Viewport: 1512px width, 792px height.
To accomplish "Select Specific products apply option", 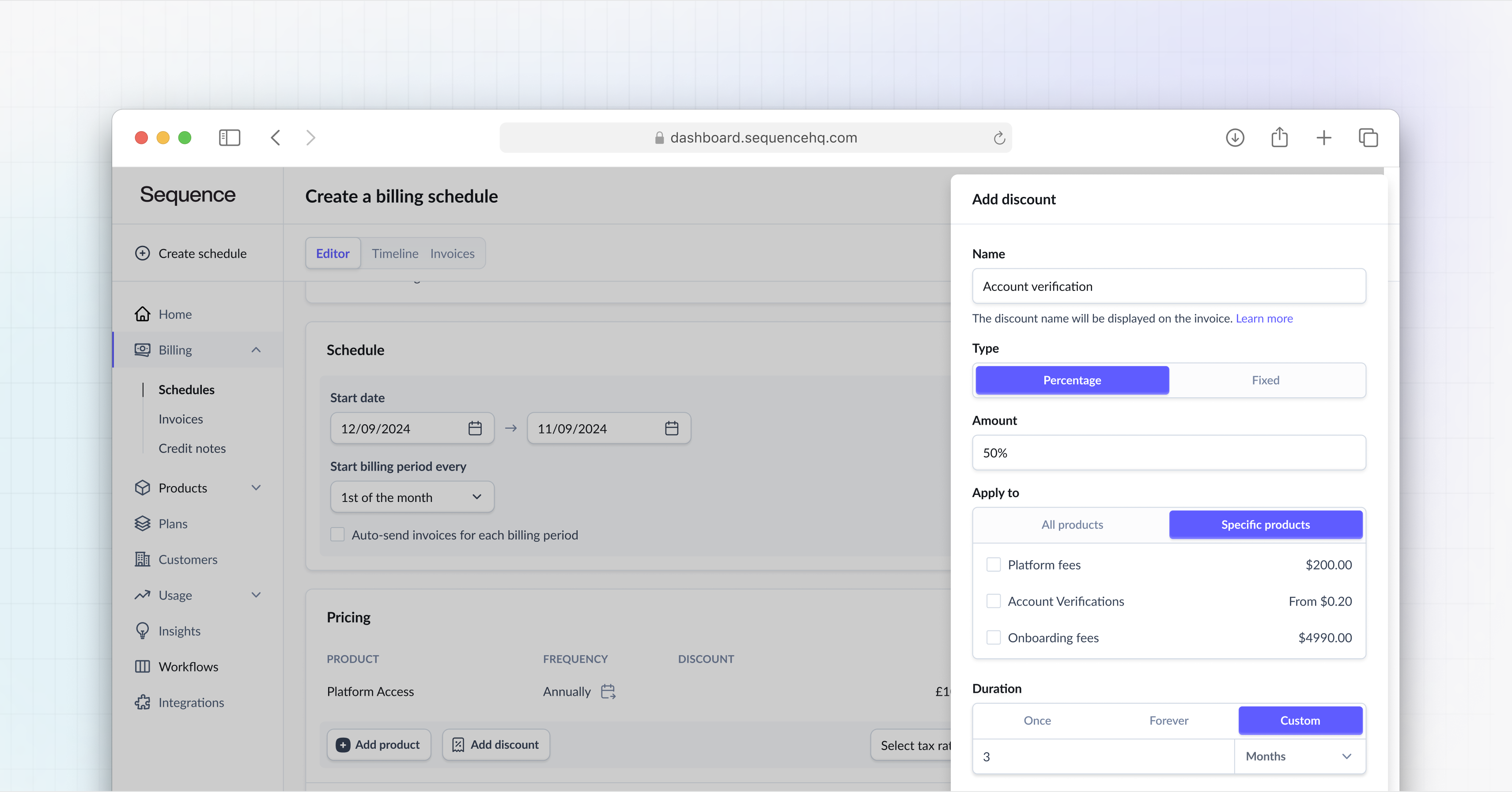I will coord(1265,523).
